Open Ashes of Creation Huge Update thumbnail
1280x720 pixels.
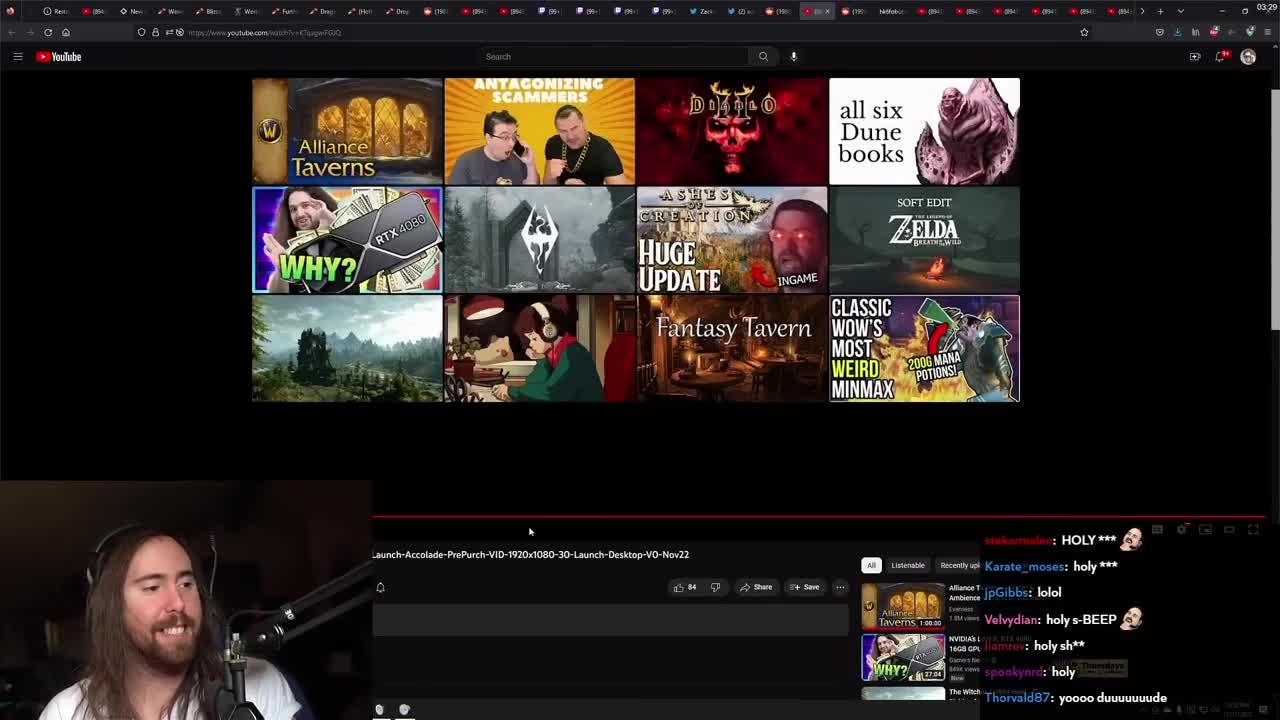coord(732,240)
